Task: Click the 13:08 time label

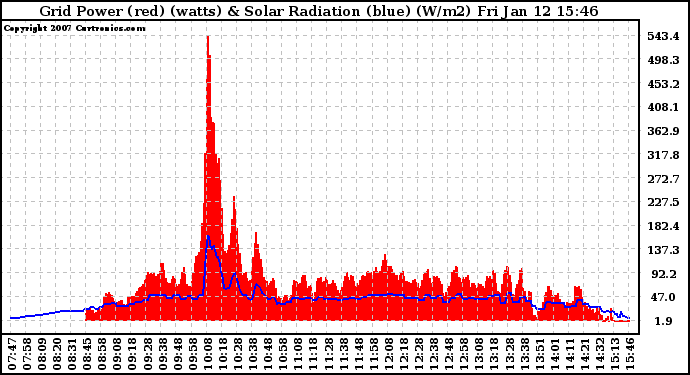Action: pos(479,354)
